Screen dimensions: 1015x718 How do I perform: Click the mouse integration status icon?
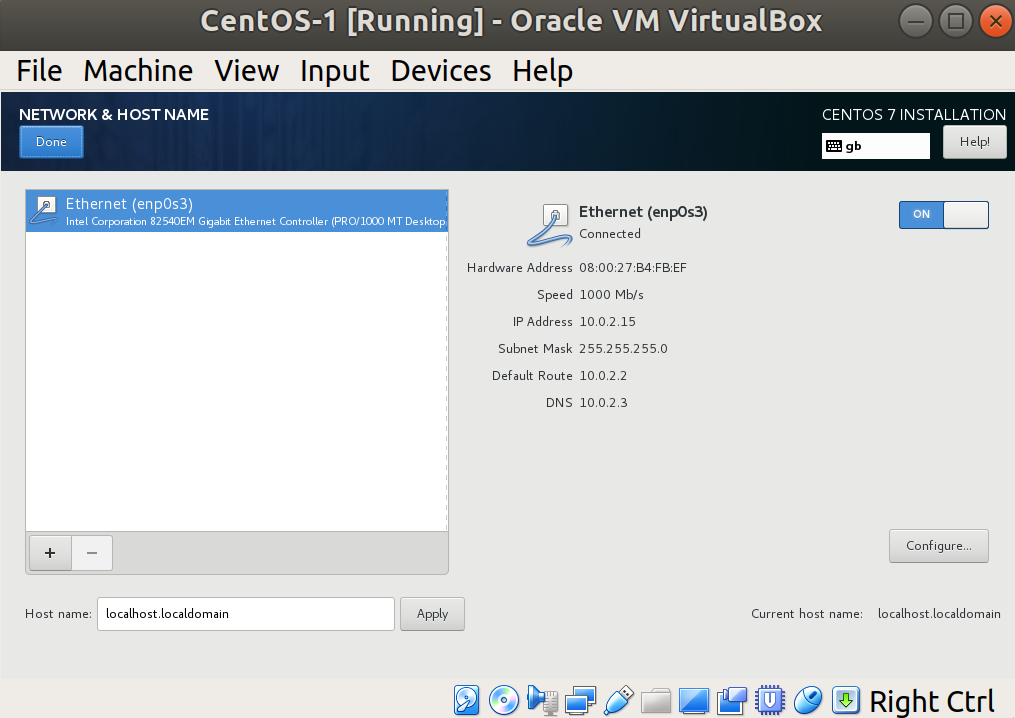point(808,701)
